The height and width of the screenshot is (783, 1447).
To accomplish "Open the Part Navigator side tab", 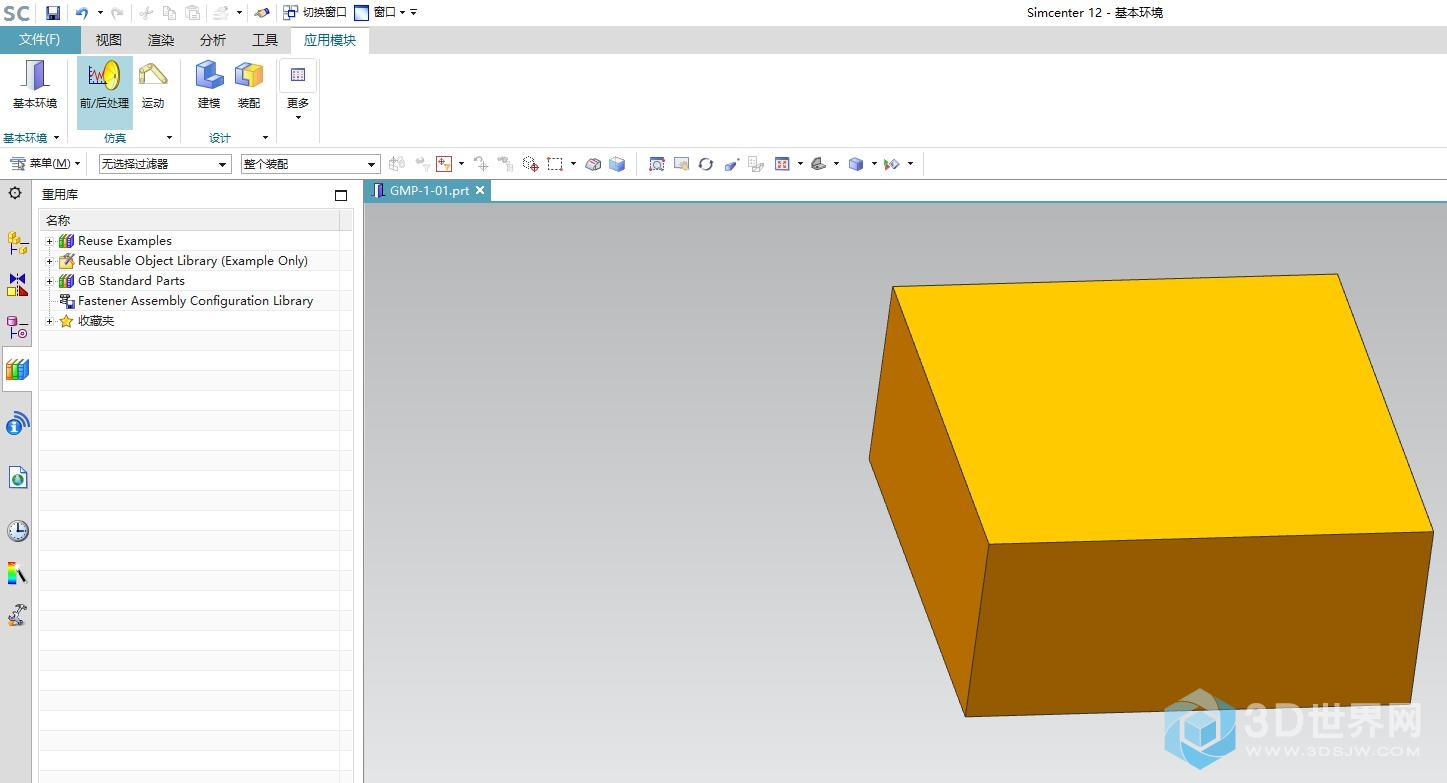I will point(17,327).
